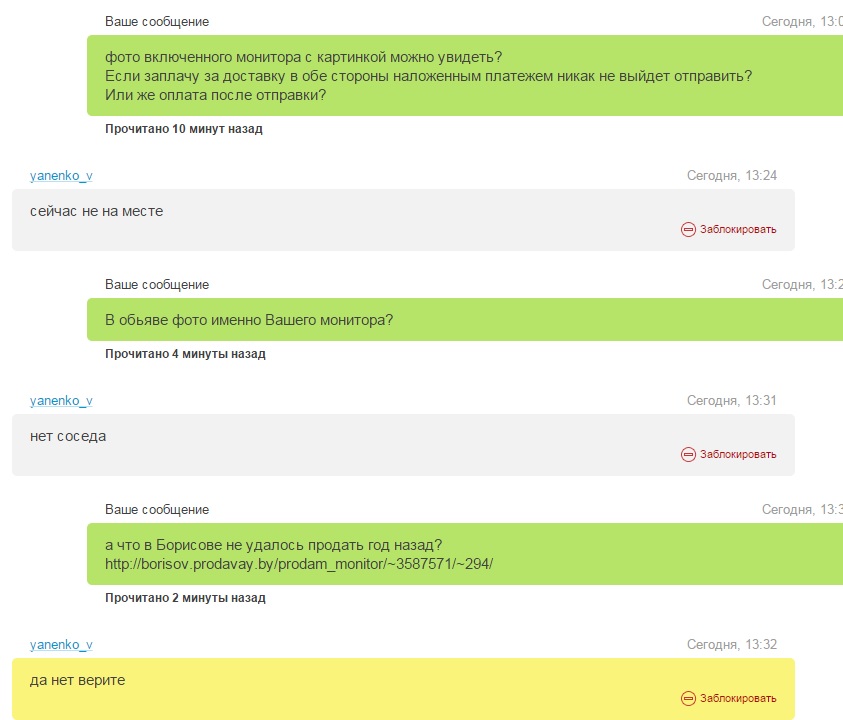Click "Прочитано 10 минут назад" status

tap(184, 129)
